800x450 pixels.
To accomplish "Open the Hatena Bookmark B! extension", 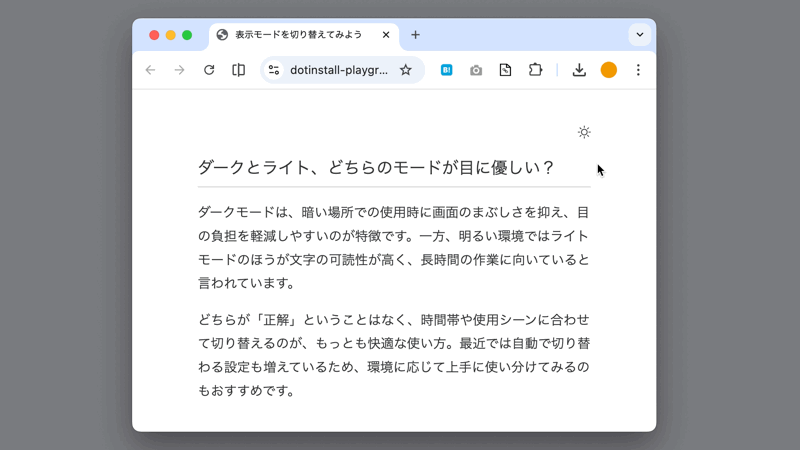I will 446,70.
